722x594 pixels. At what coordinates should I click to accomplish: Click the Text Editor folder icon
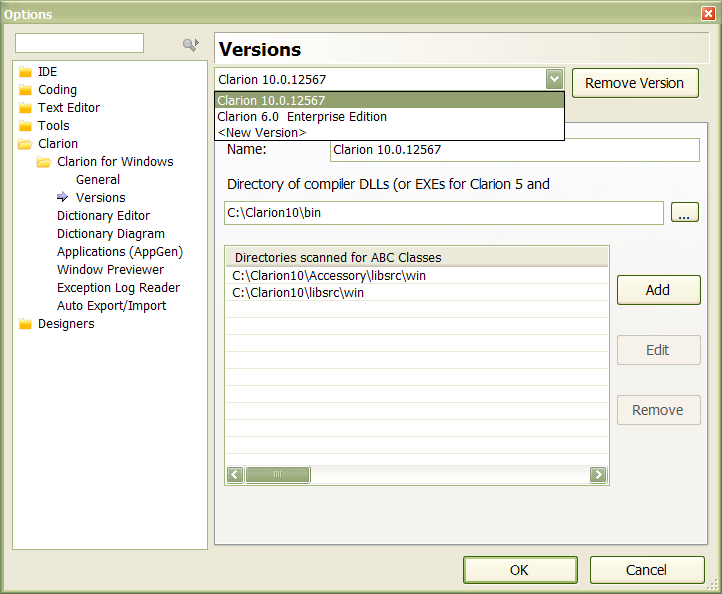point(26,108)
